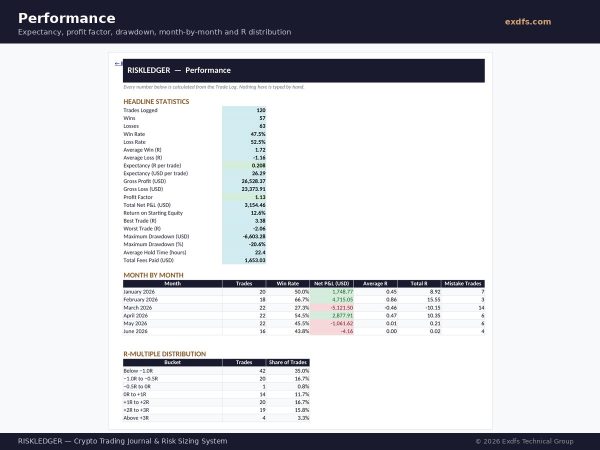
Task: Click the Worst Trade (R) label
Action: (x=142, y=229)
